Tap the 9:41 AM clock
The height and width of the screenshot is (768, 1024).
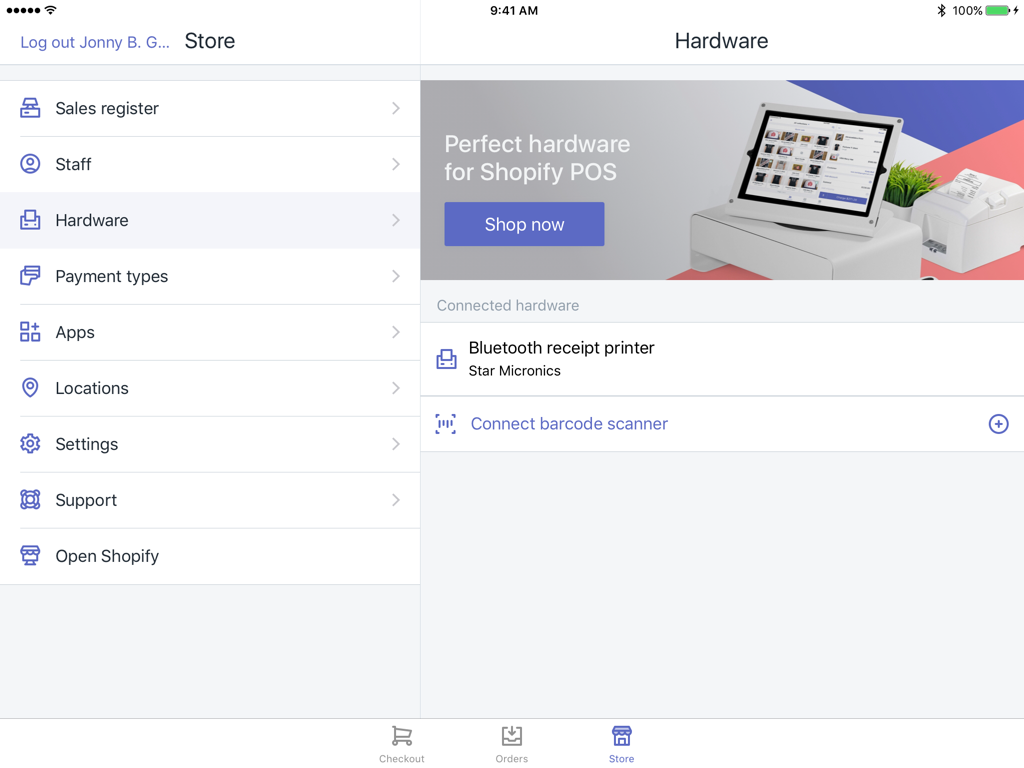(514, 10)
